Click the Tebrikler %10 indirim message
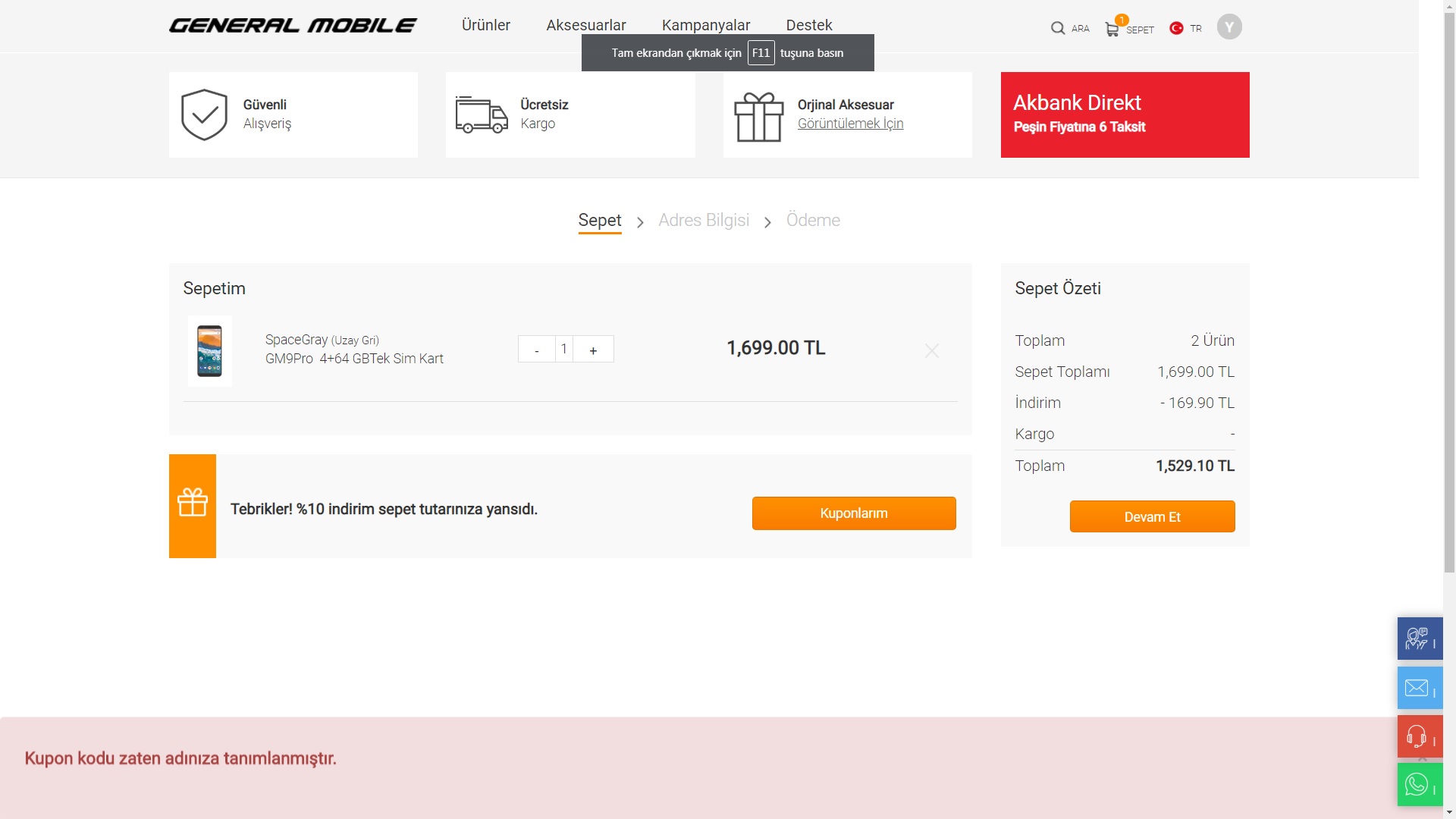1456x819 pixels. tap(384, 509)
